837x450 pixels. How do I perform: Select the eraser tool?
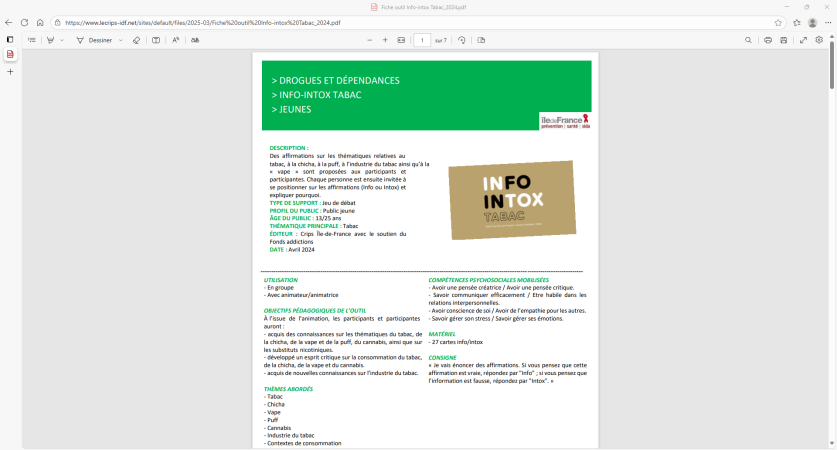136,40
